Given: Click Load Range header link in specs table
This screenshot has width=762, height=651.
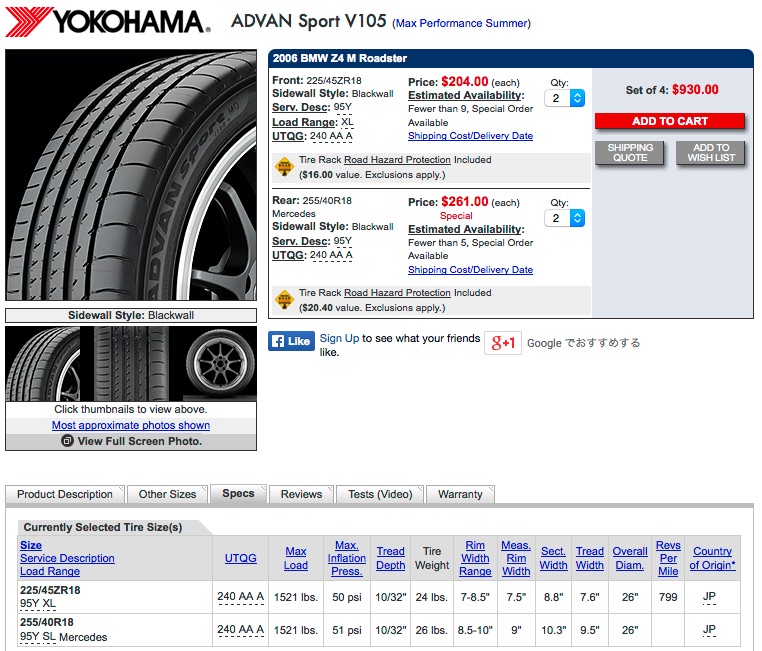Looking at the screenshot, I should pyautogui.click(x=50, y=571).
